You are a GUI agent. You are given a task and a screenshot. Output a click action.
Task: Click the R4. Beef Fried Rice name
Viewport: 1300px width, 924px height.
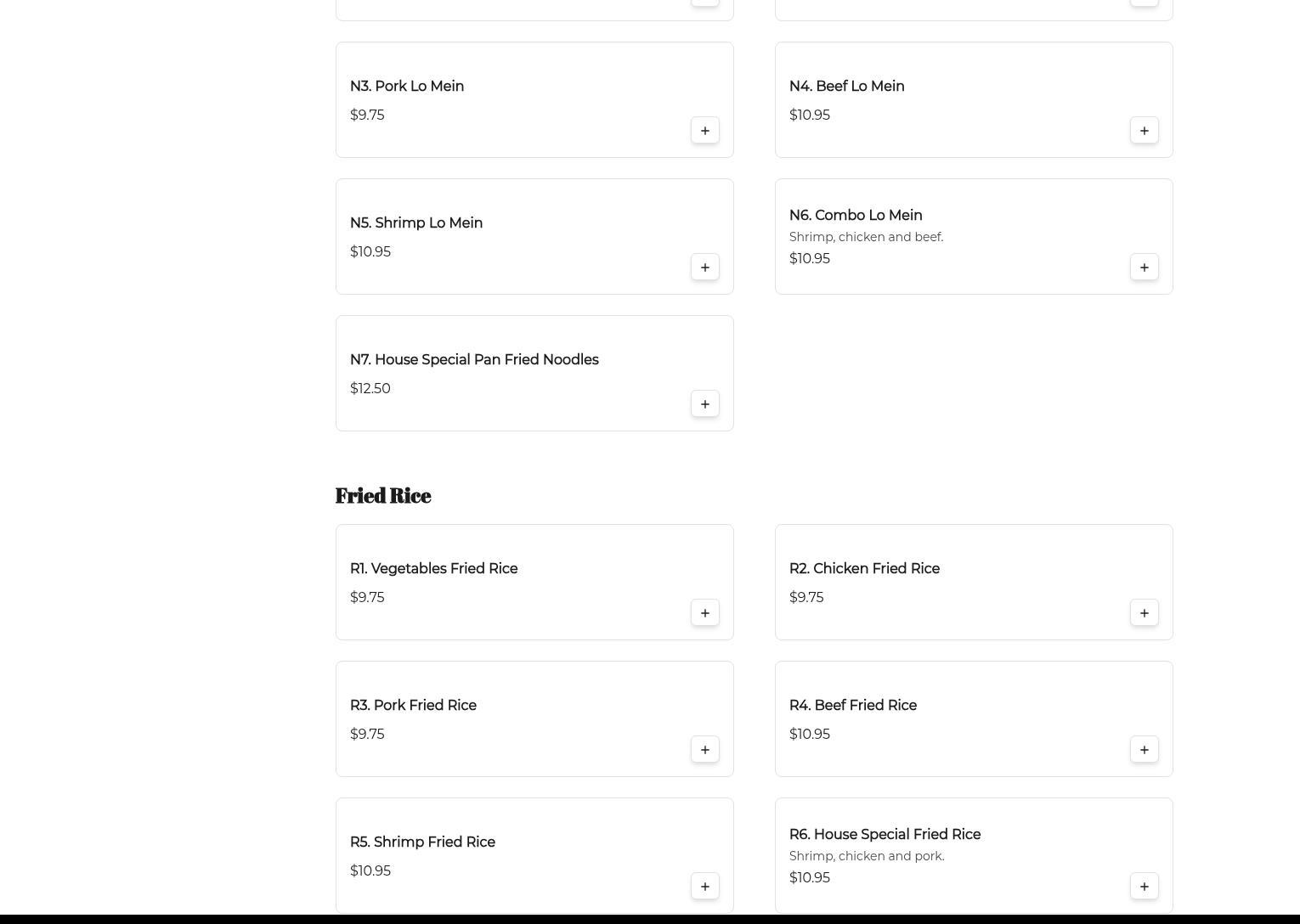[852, 706]
